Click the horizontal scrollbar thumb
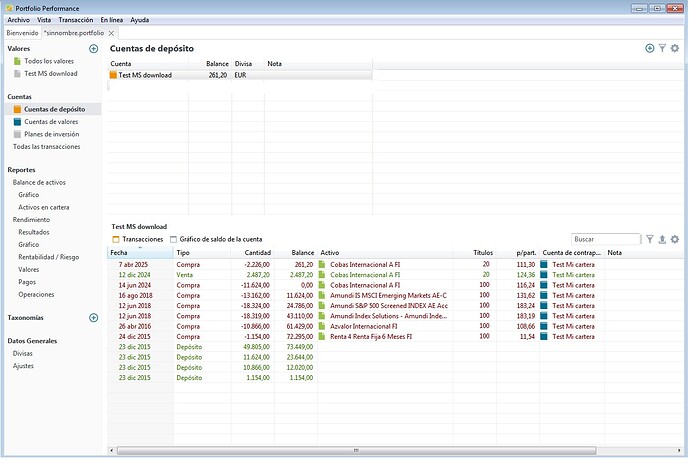The height and width of the screenshot is (465, 690). pos(356,451)
